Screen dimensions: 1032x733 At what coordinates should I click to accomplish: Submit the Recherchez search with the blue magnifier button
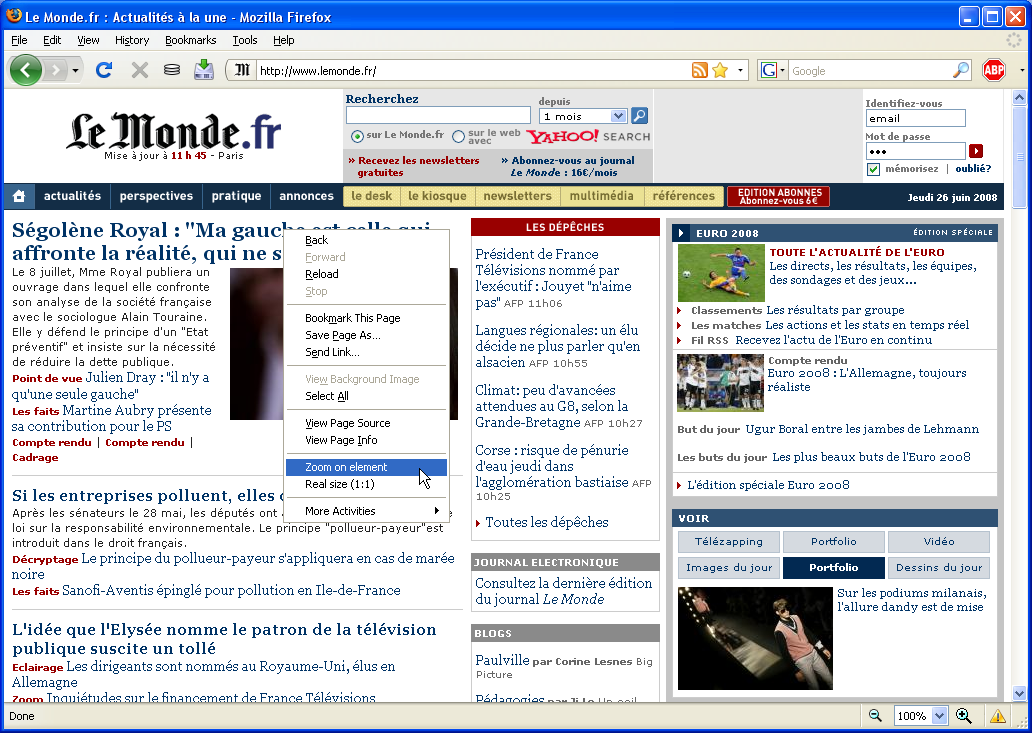tap(639, 116)
